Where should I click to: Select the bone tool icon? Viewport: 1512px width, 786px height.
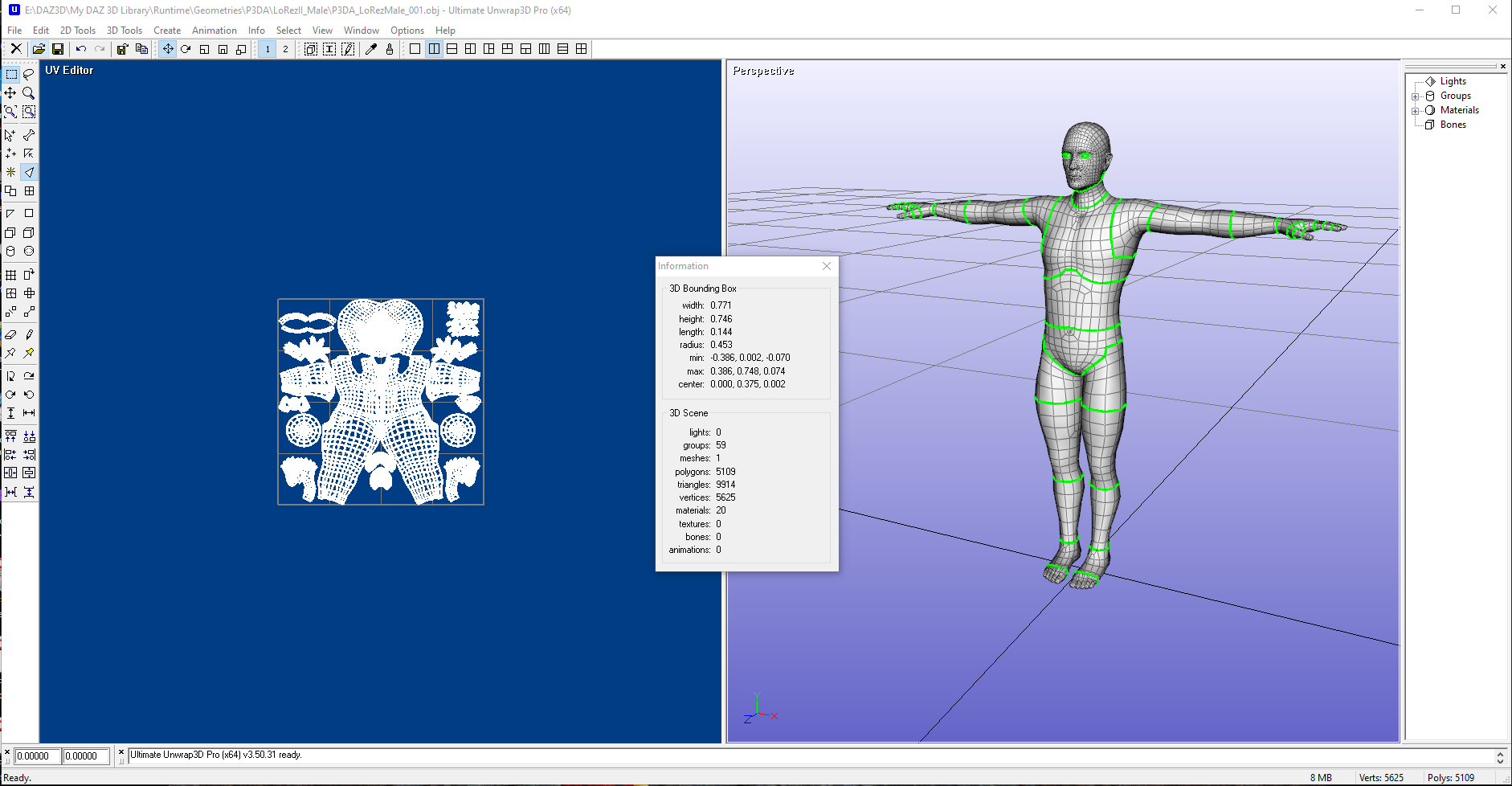point(29,135)
